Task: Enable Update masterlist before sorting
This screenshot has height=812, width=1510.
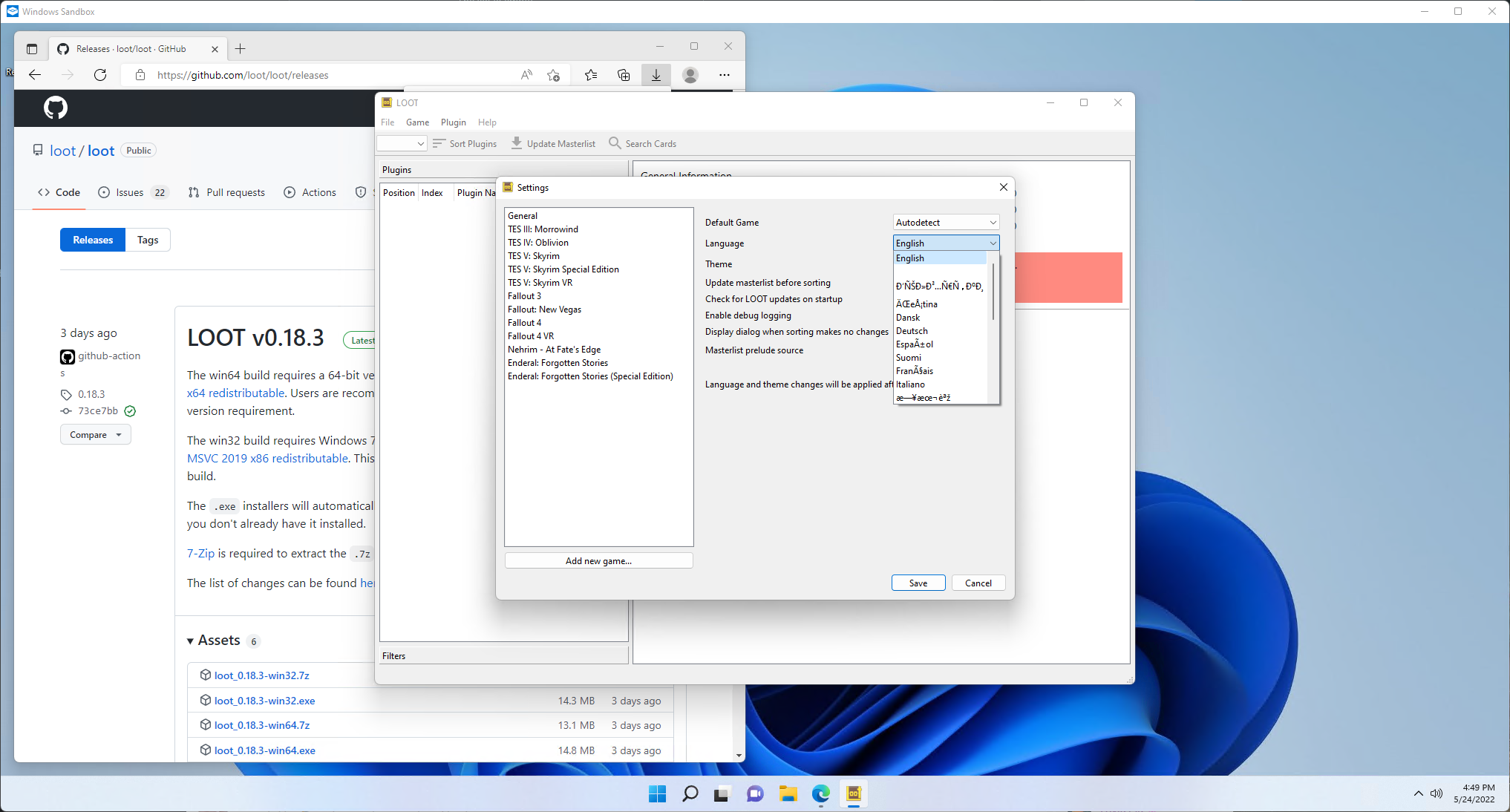Action: point(768,283)
